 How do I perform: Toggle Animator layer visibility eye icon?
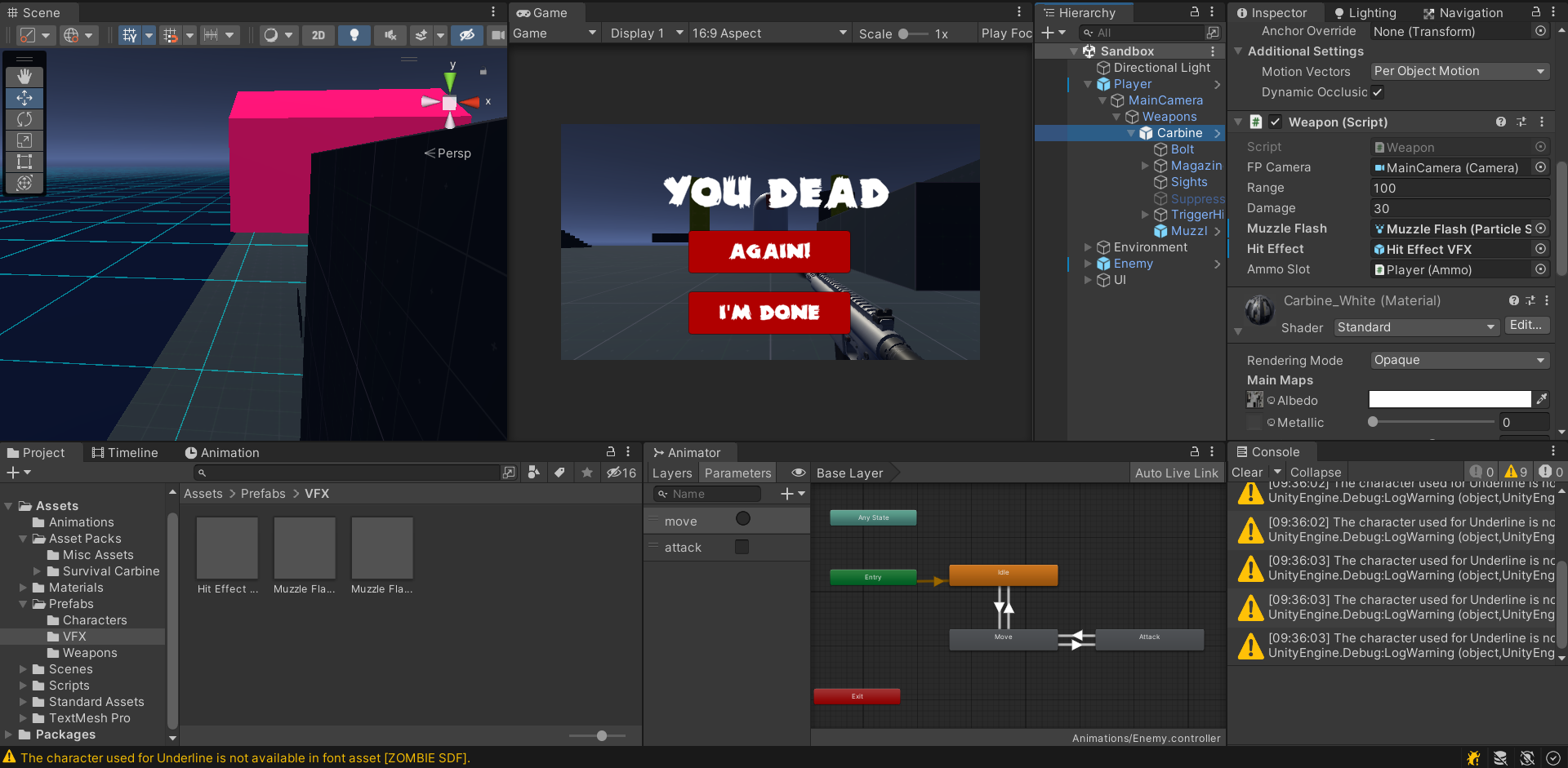[x=798, y=473]
